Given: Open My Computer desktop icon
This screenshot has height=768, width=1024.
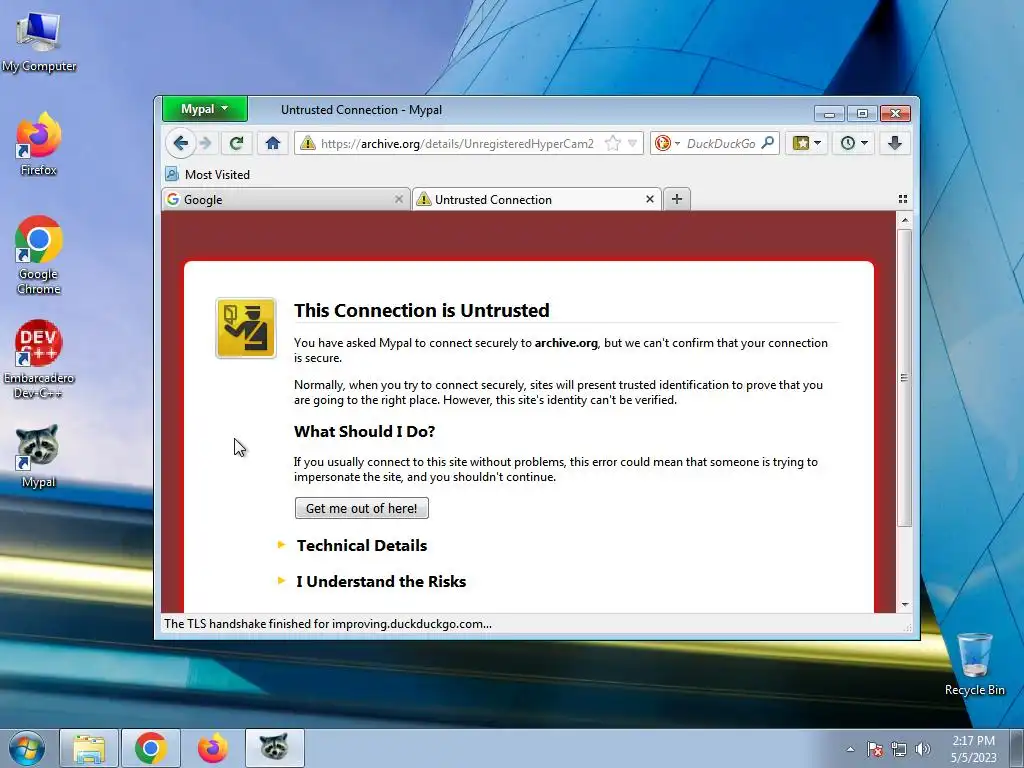Looking at the screenshot, I should pyautogui.click(x=39, y=40).
